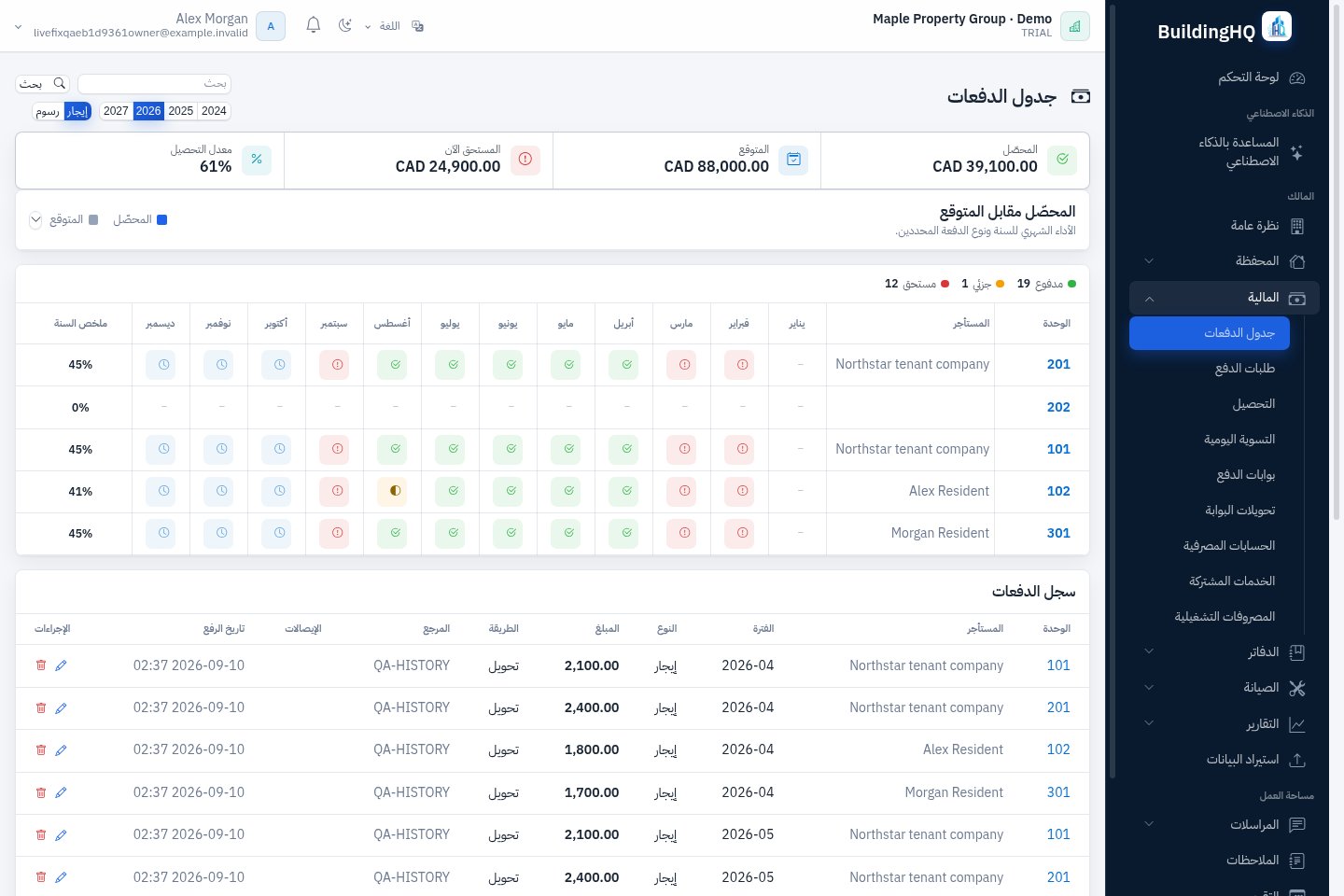Edit the 1,800.00 payment for unit 102

61,750
